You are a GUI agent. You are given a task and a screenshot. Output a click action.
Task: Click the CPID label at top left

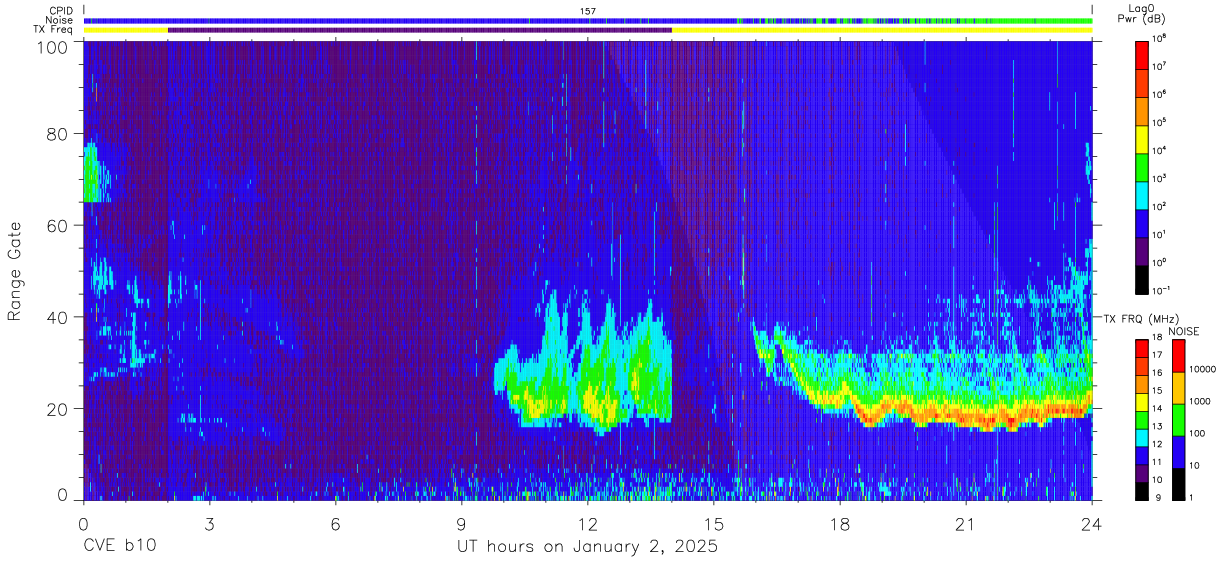click(x=61, y=10)
